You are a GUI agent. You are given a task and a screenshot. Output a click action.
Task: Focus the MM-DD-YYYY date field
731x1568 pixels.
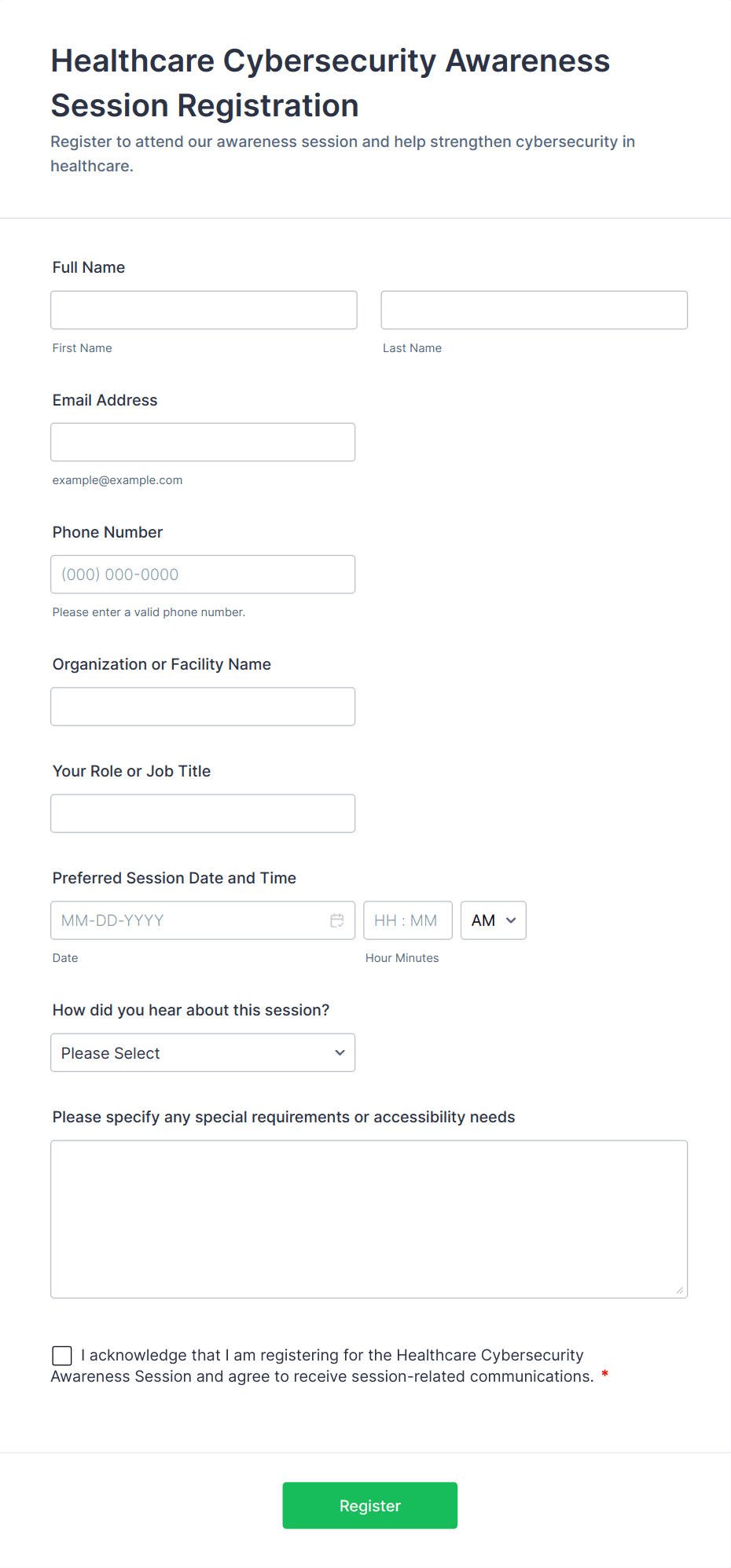189,920
